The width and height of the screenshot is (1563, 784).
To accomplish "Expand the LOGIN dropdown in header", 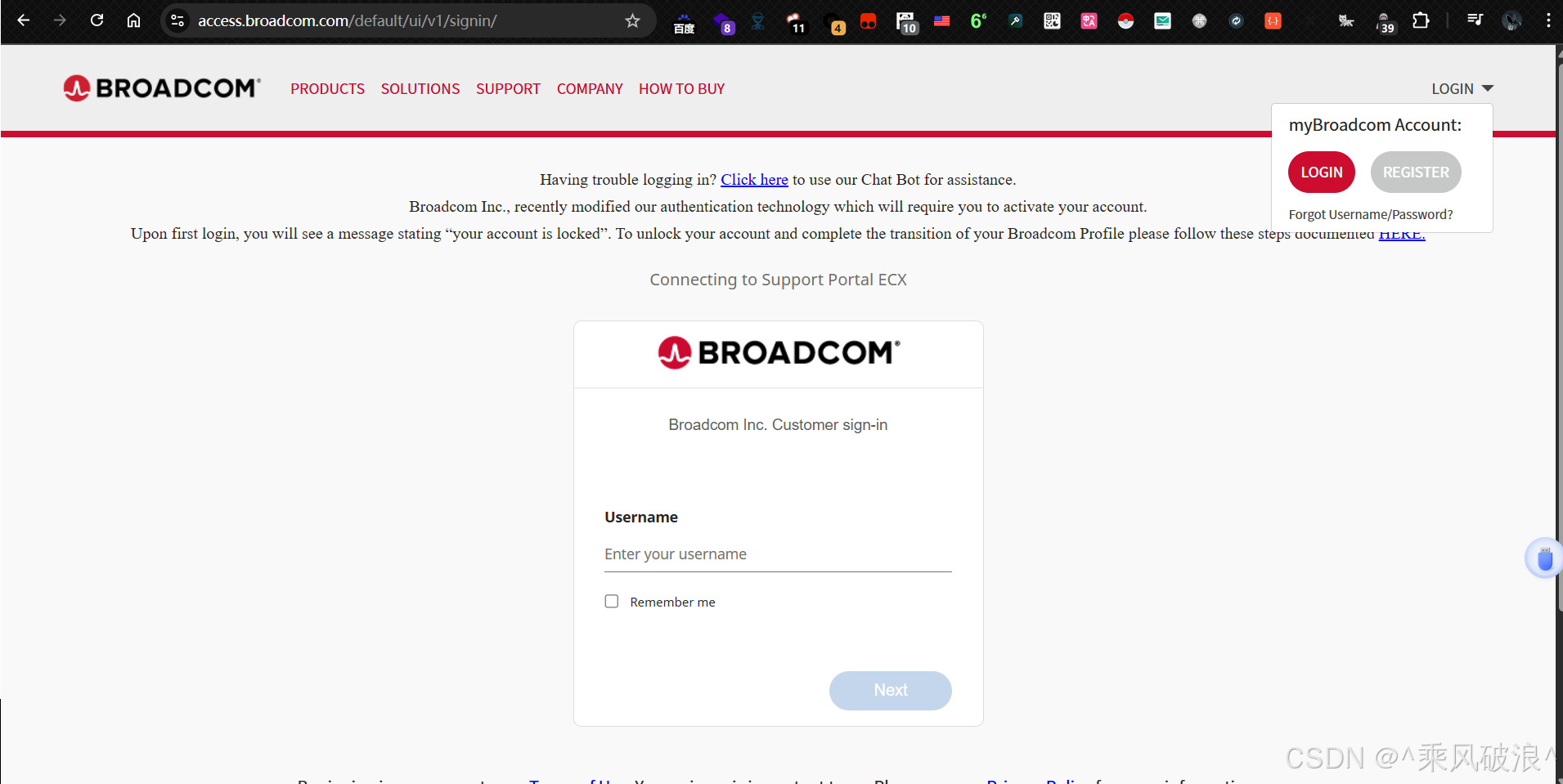I will point(1462,88).
